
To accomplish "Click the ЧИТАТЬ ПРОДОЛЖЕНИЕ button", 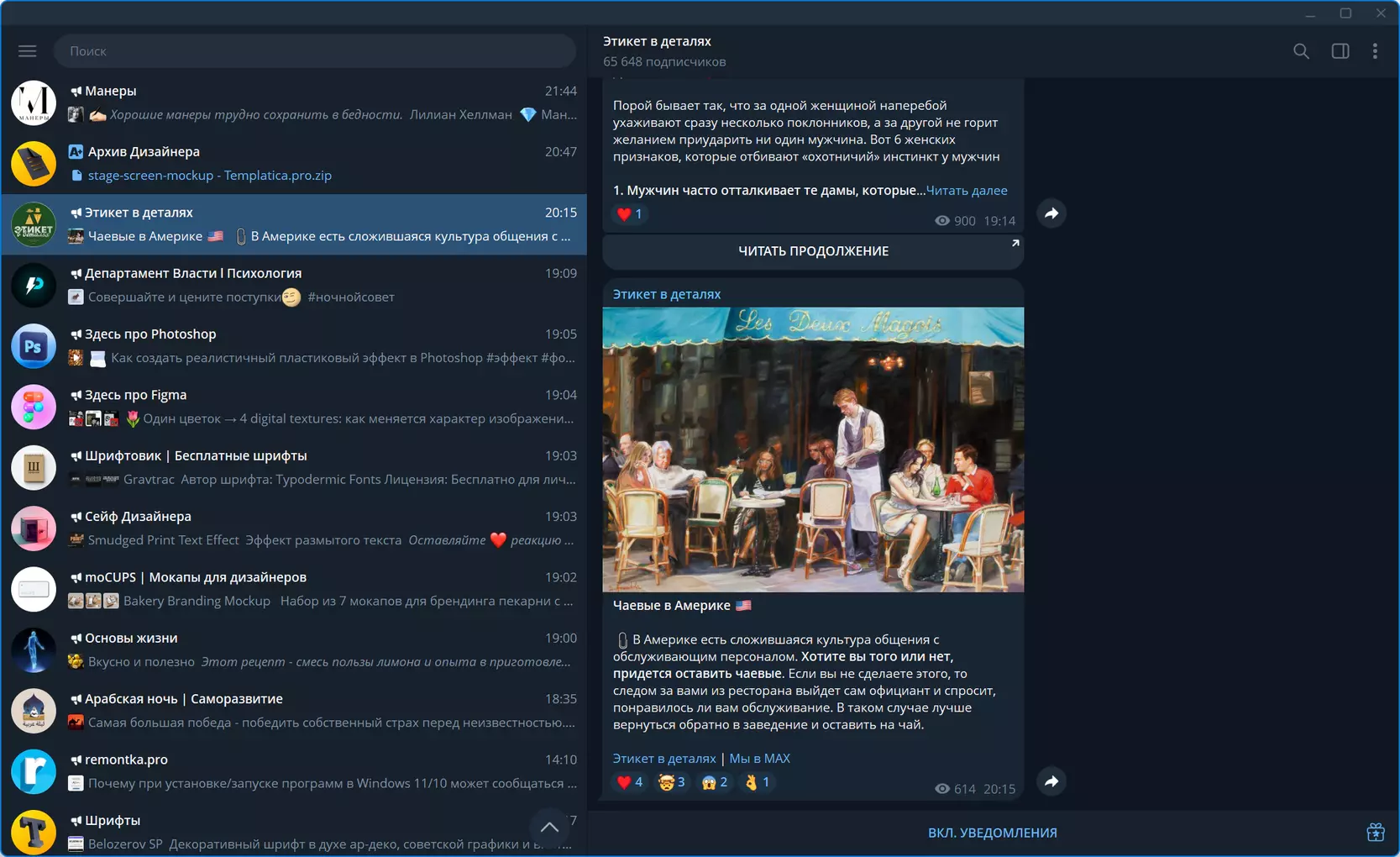I will tap(813, 251).
